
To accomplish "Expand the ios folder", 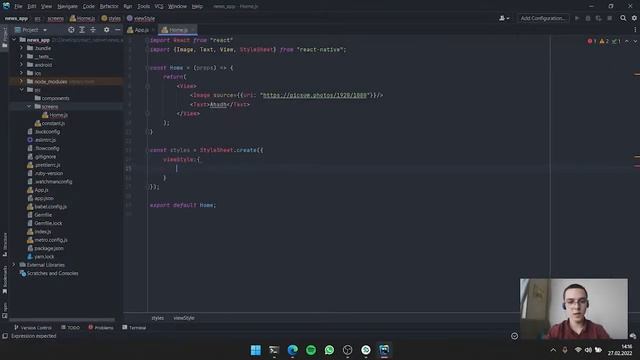I will click(x=22, y=73).
